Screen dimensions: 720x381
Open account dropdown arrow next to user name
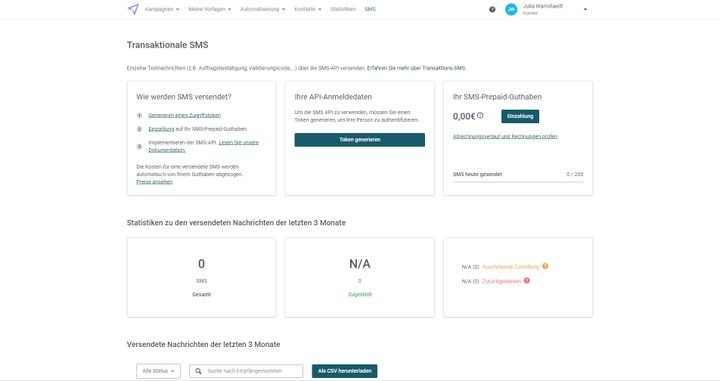(x=585, y=9)
